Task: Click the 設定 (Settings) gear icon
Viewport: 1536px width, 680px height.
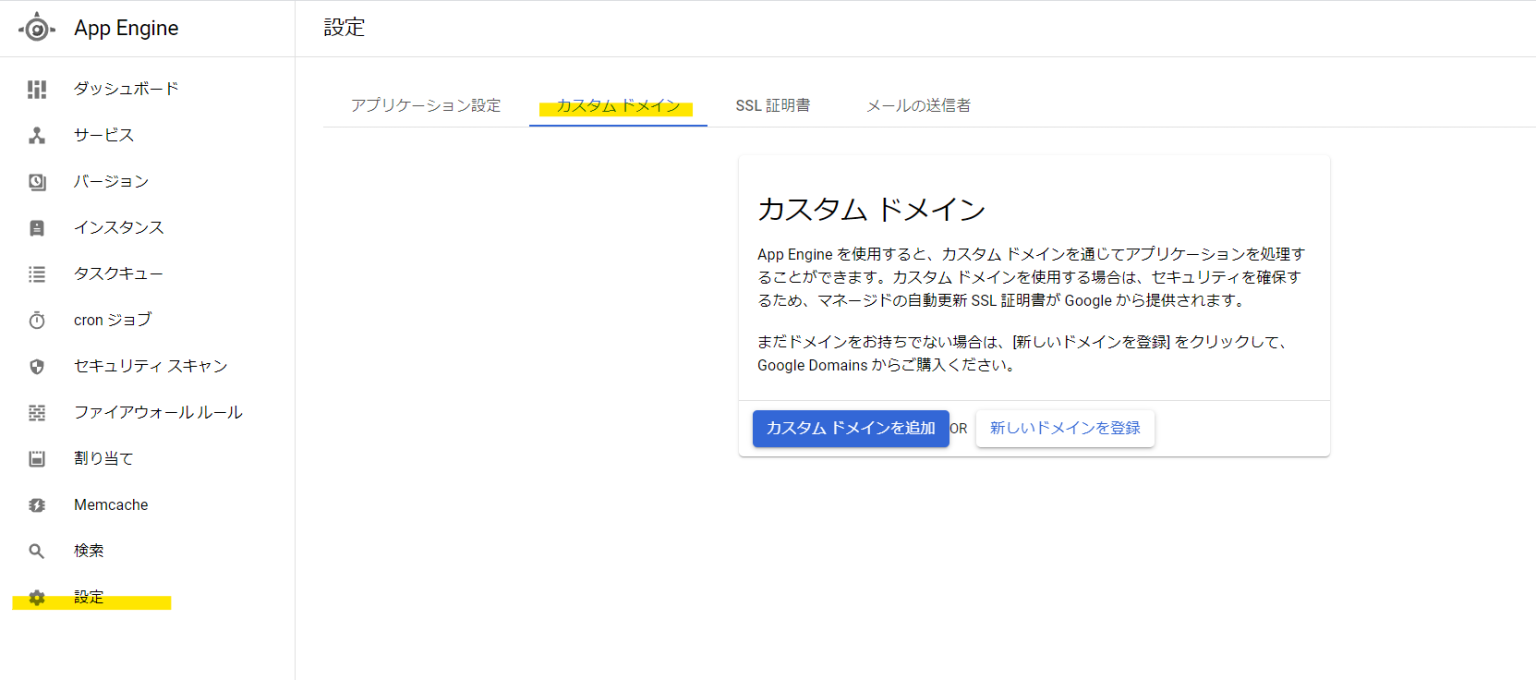Action: (37, 597)
